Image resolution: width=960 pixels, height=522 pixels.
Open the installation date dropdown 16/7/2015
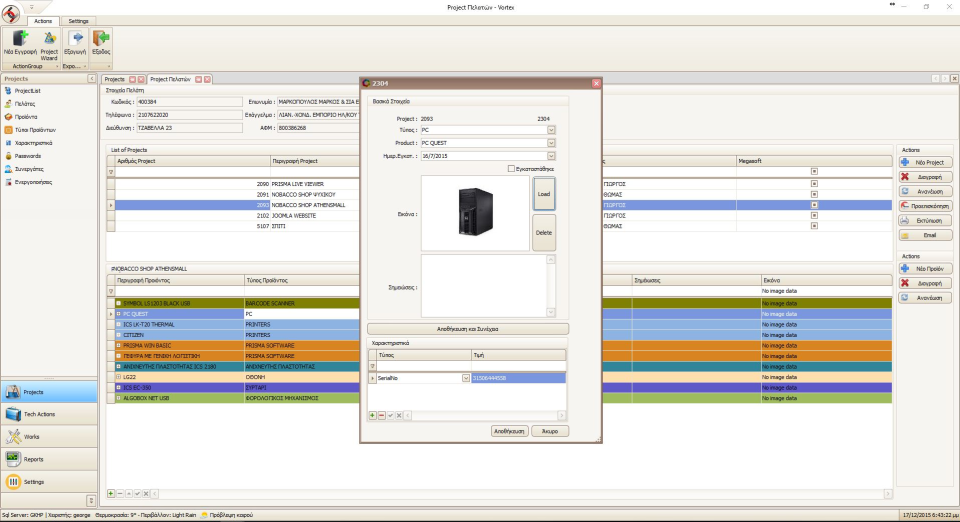pos(551,156)
